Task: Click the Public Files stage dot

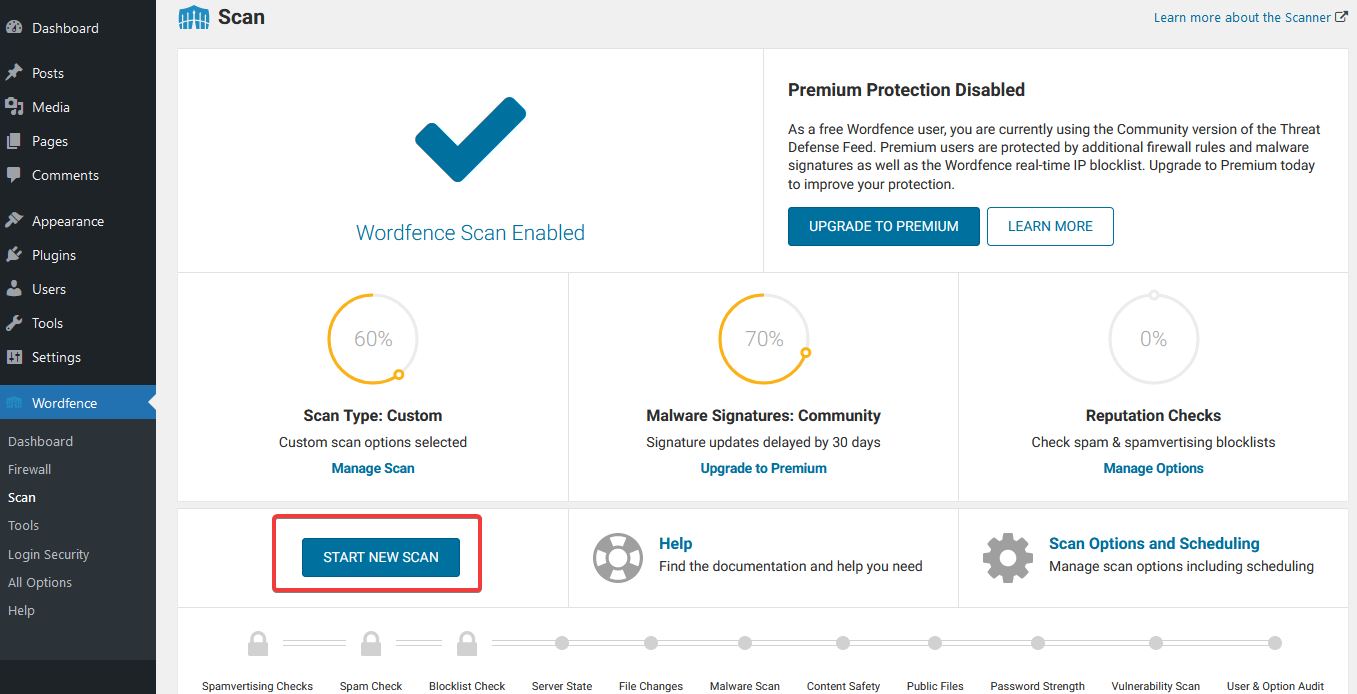Action: 935,643
